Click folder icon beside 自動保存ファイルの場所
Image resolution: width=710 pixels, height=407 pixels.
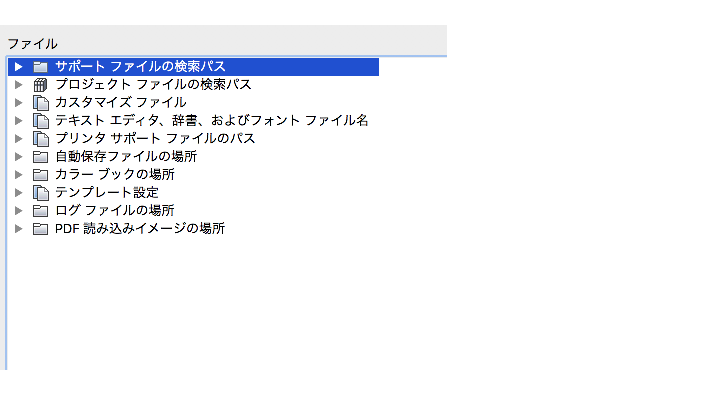[40, 157]
